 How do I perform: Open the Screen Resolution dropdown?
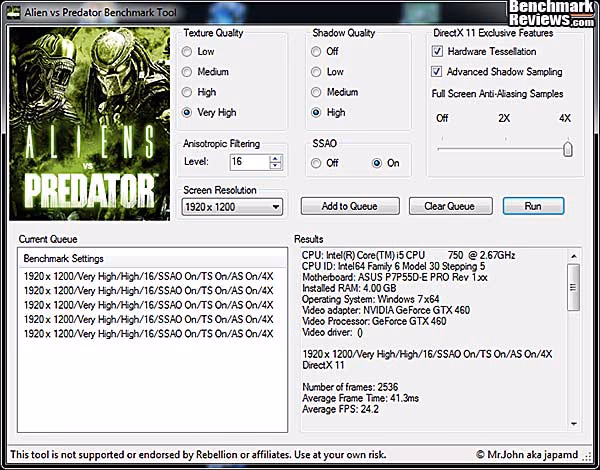[x=232, y=207]
